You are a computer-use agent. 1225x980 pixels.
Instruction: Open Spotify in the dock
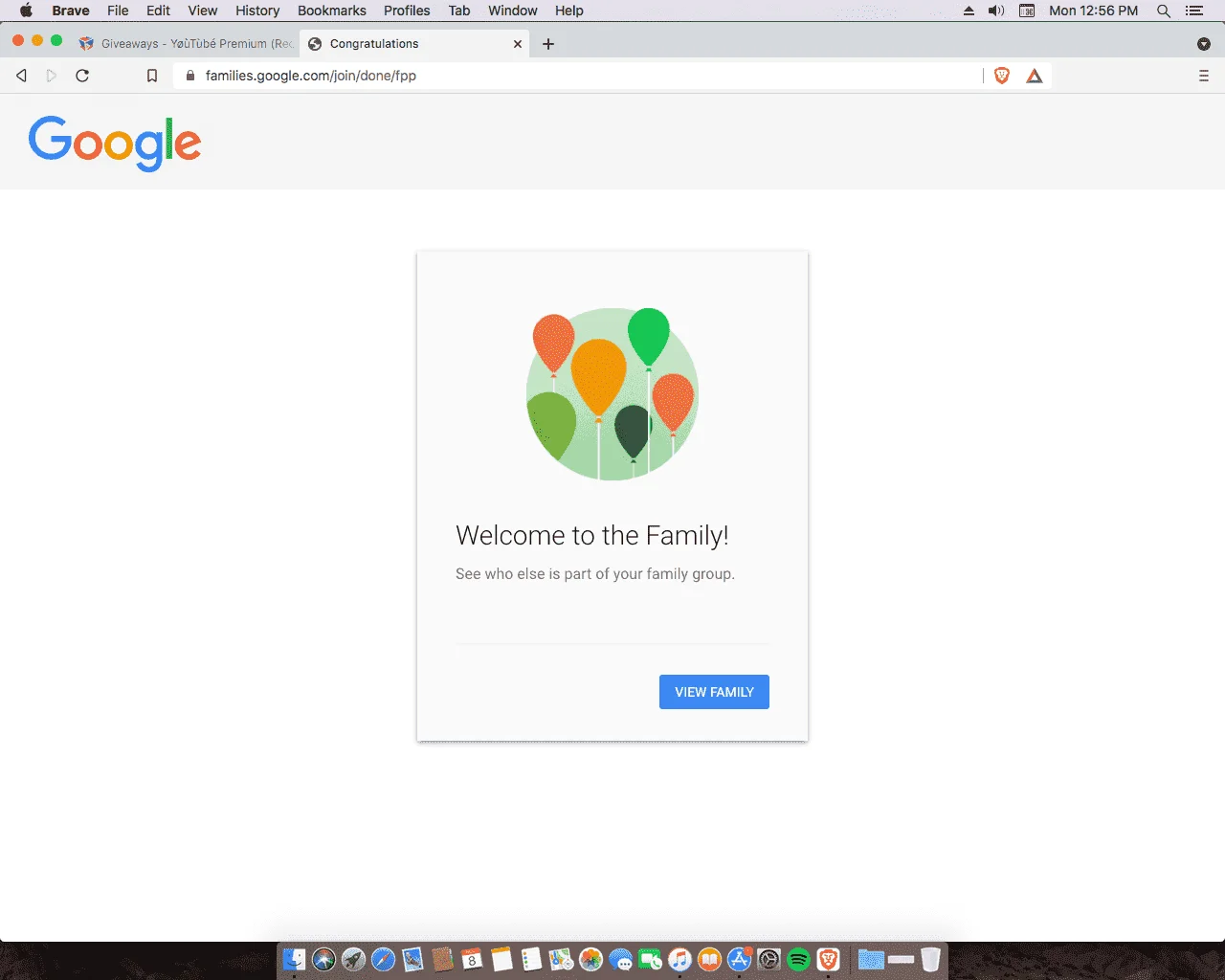pos(798,959)
